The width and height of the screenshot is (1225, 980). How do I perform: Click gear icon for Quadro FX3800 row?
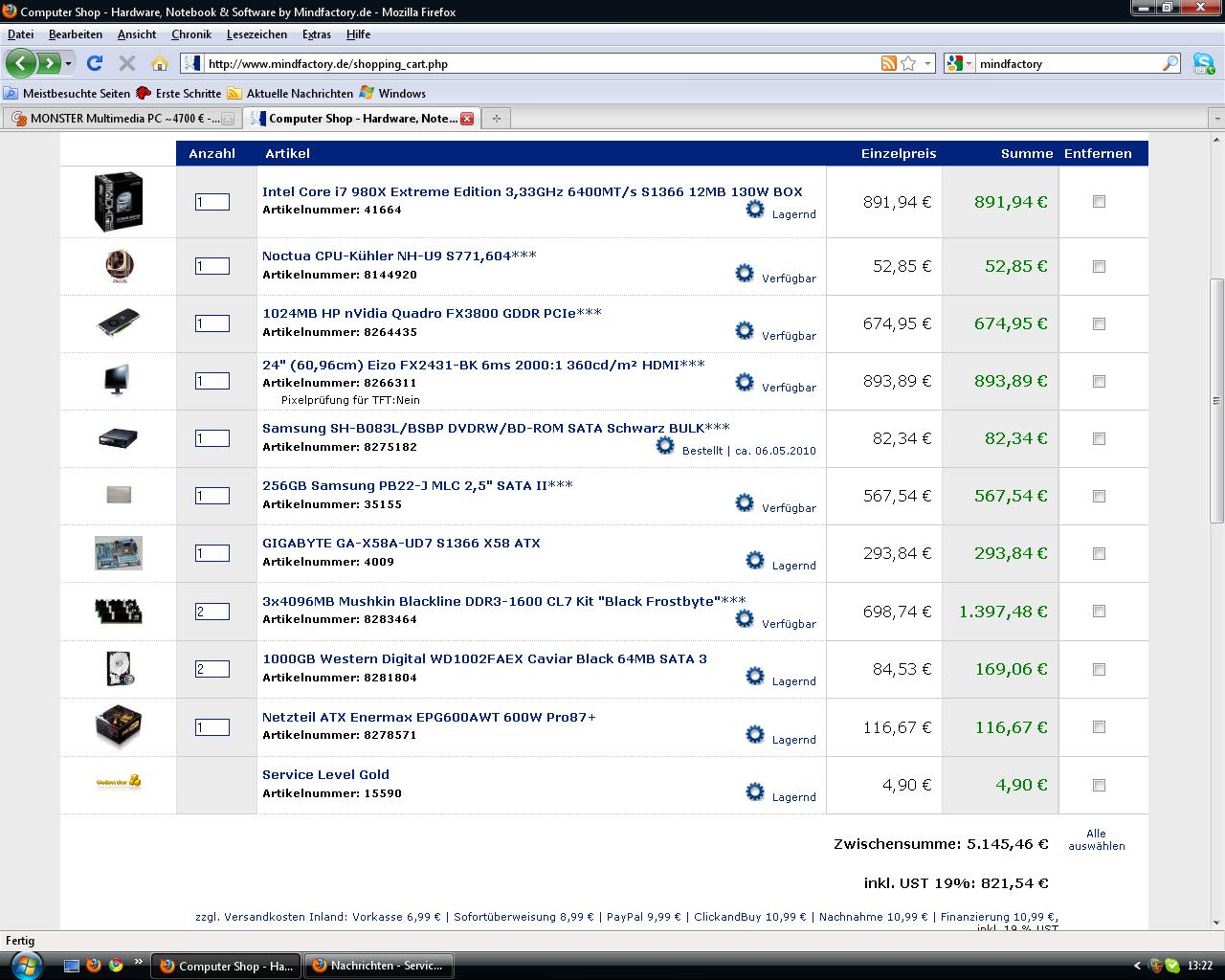[x=745, y=331]
